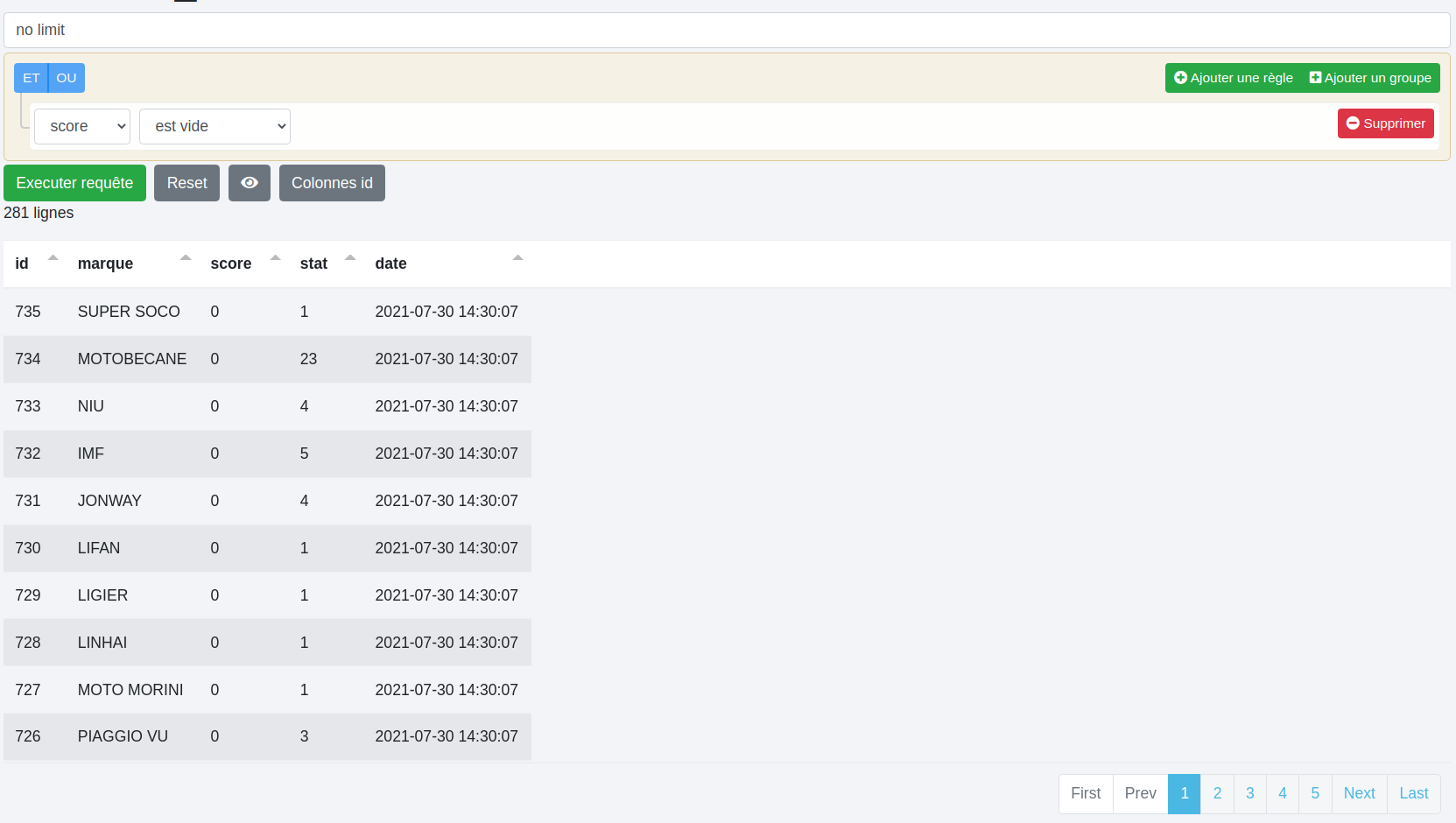Add a rule with Ajouter une règle
Image resolution: width=1456 pixels, height=823 pixels.
click(x=1233, y=78)
